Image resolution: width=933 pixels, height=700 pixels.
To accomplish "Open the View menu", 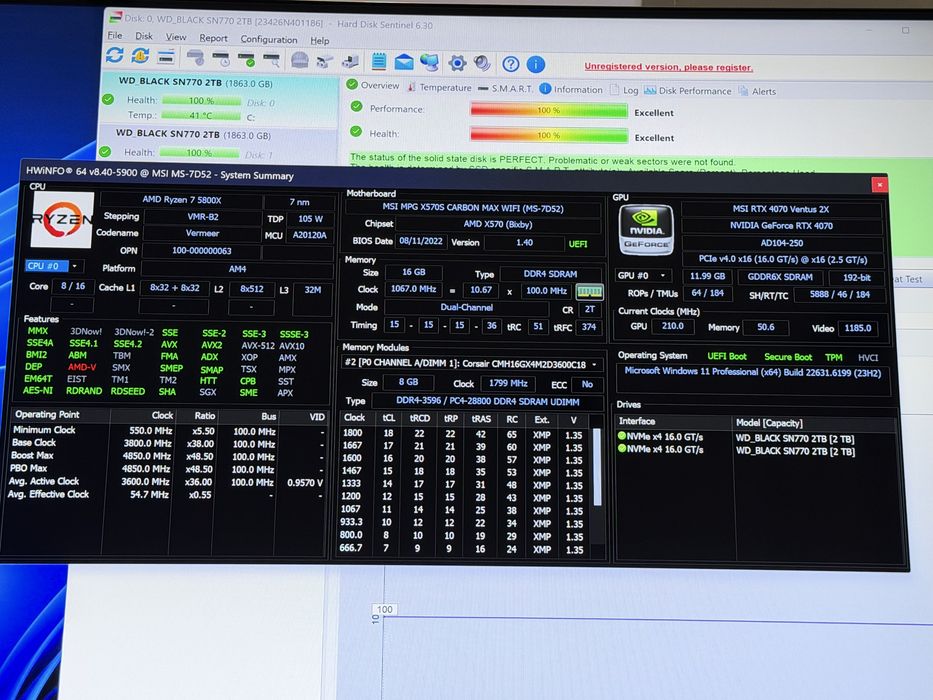I will tap(176, 37).
